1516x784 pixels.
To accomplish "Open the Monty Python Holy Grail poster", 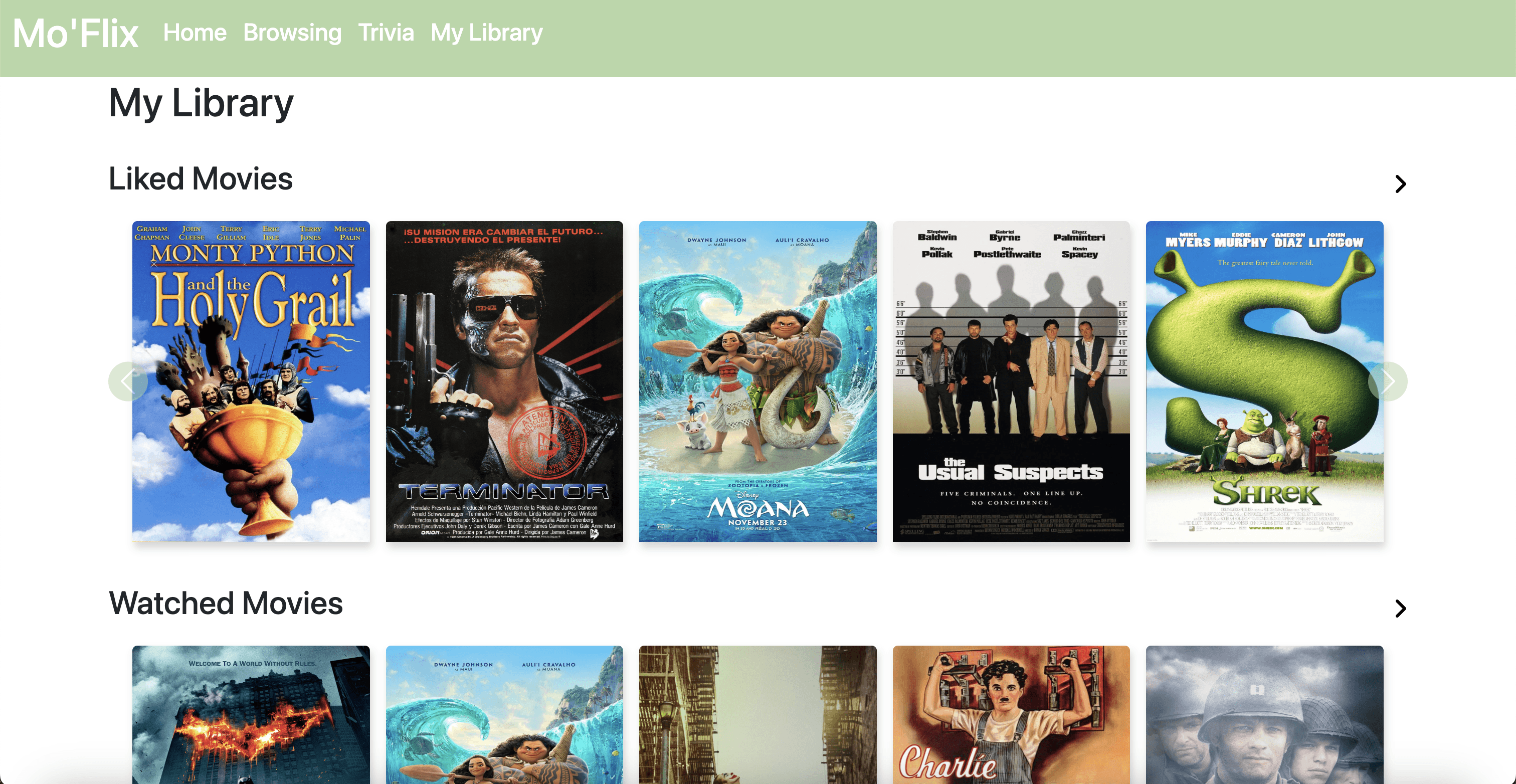I will tap(251, 381).
